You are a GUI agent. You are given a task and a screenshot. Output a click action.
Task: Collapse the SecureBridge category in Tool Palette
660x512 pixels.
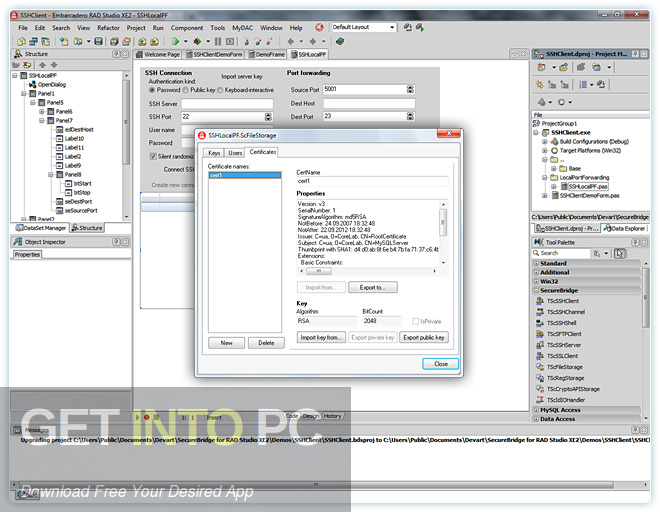[536, 291]
